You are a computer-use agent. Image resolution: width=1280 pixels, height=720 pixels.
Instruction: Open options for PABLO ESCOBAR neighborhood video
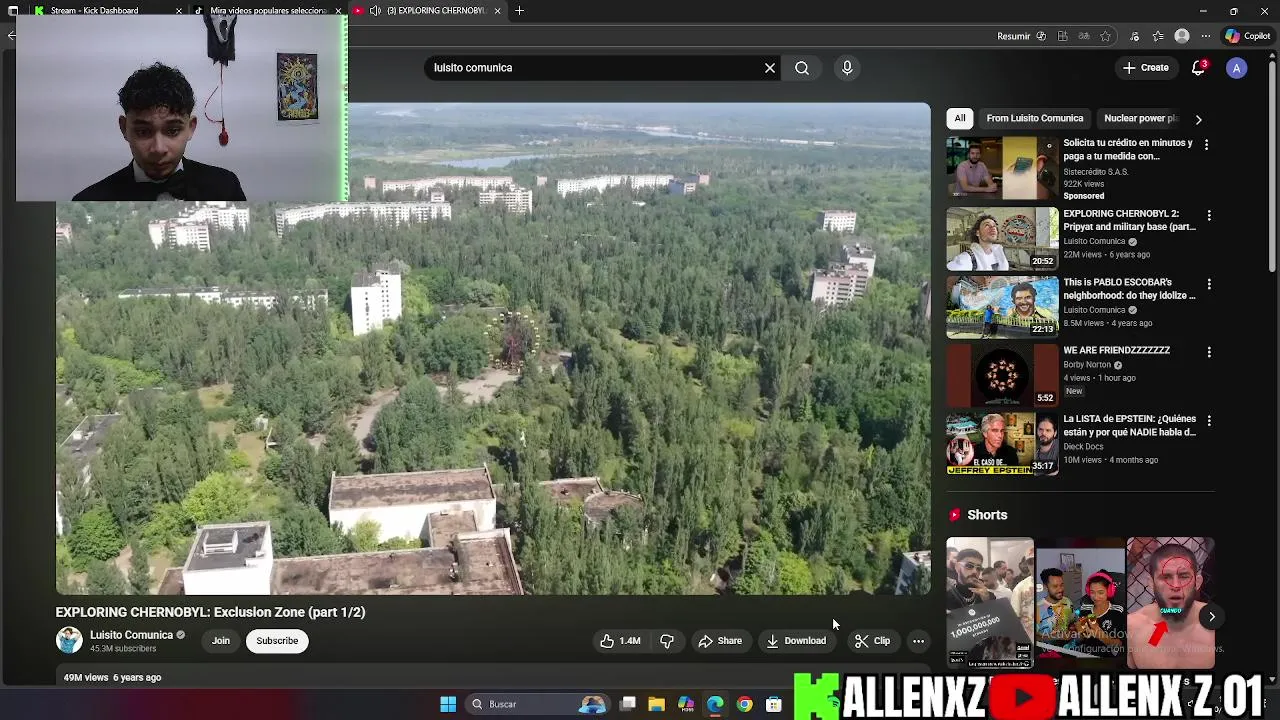1209,284
